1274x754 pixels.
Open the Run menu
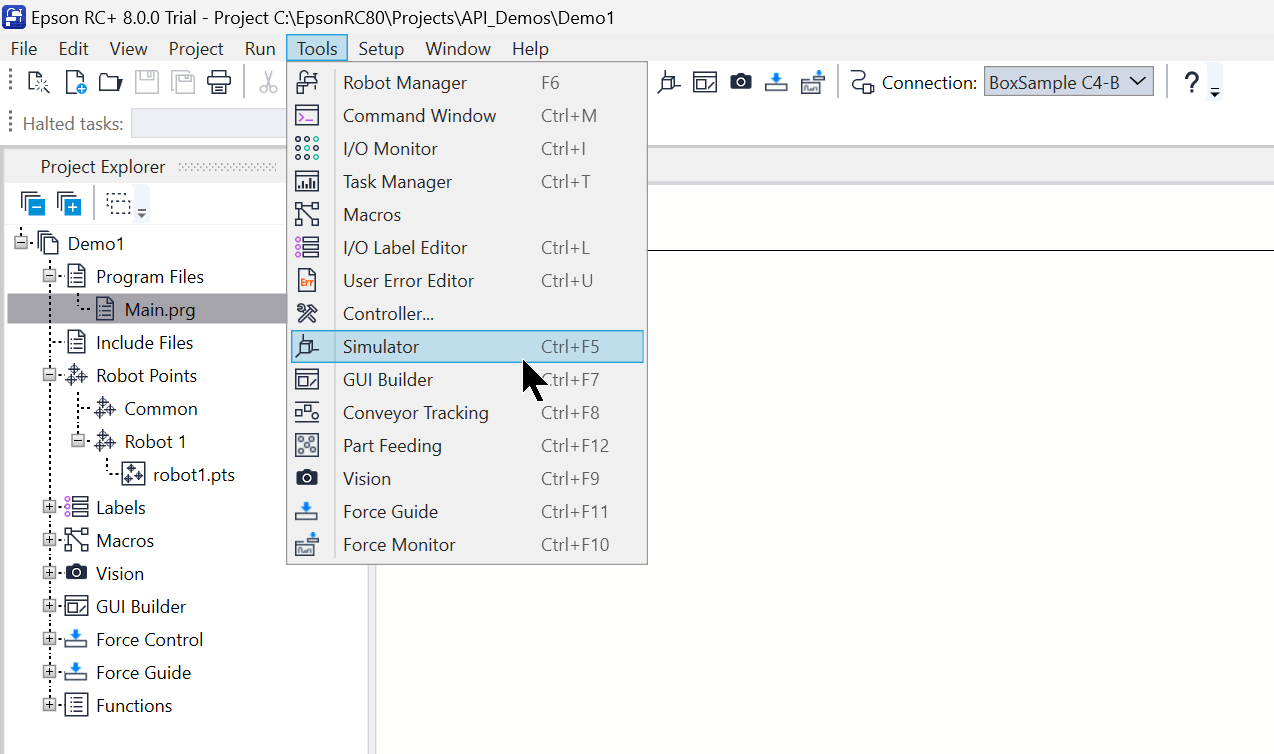260,49
